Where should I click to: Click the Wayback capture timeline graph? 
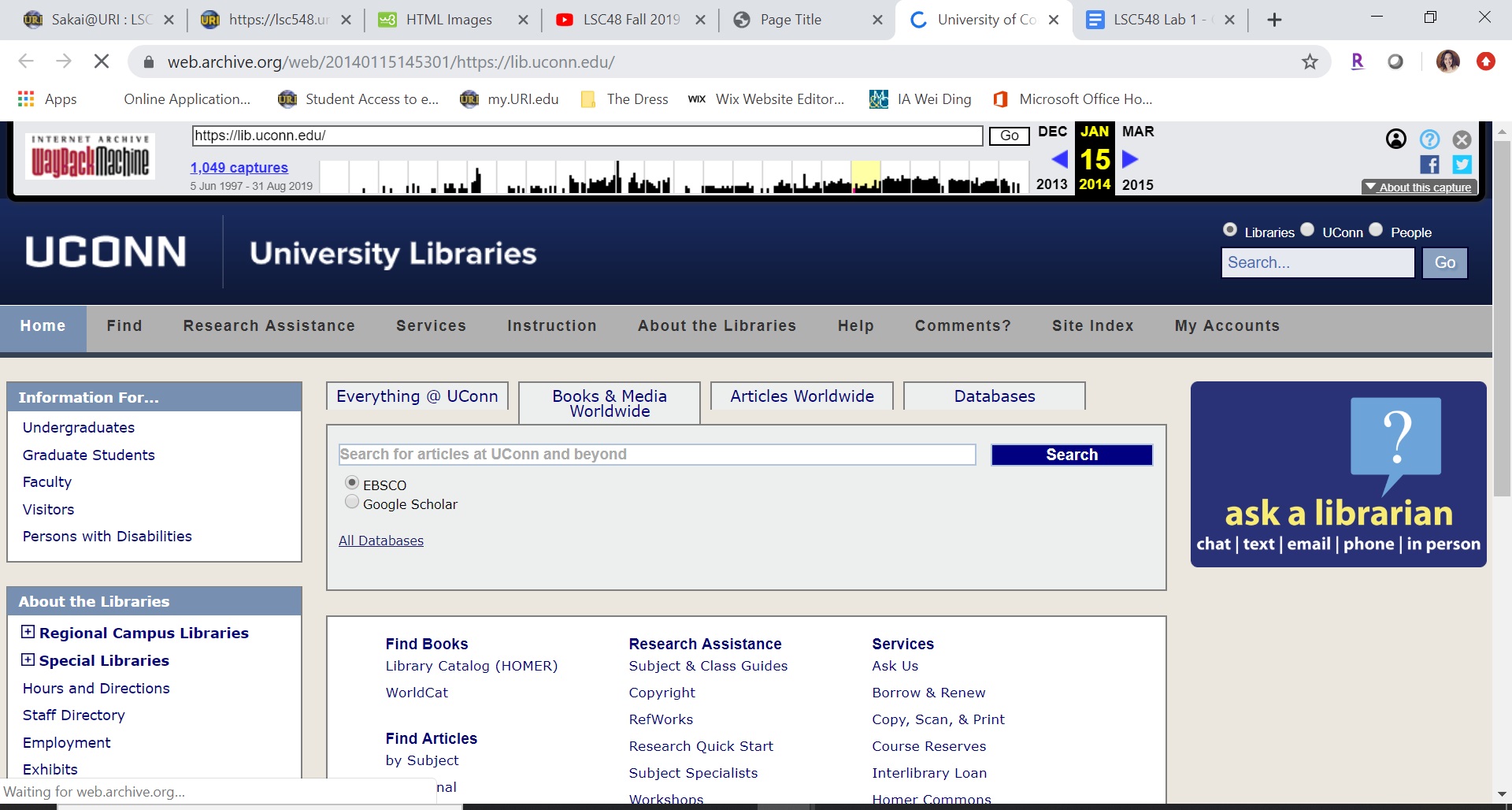pos(673,176)
